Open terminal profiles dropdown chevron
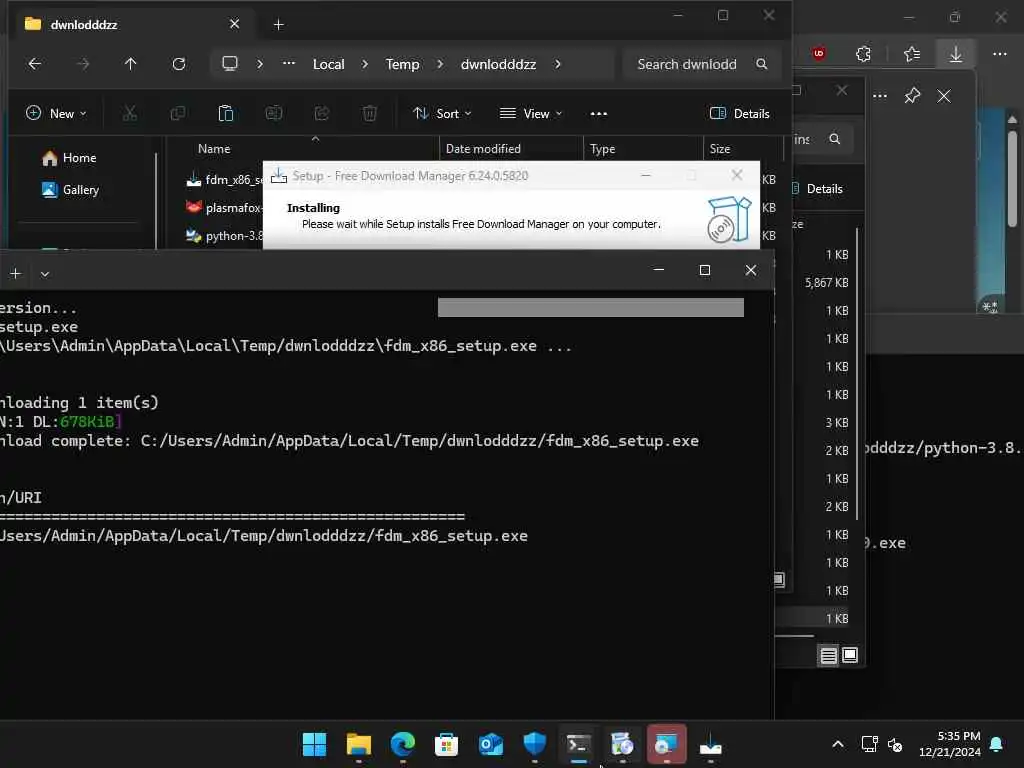The width and height of the screenshot is (1024, 768). pyautogui.click(x=45, y=274)
